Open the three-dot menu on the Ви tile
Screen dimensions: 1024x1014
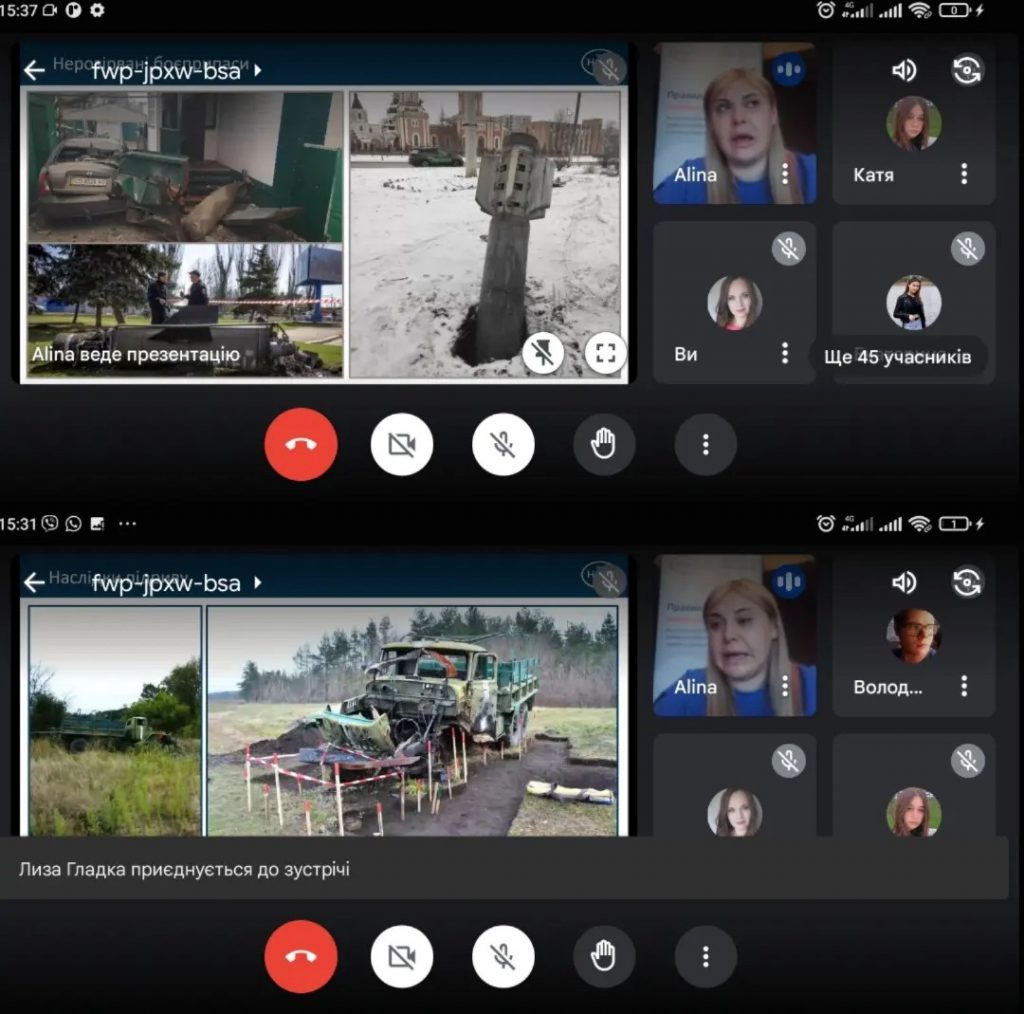pos(785,353)
